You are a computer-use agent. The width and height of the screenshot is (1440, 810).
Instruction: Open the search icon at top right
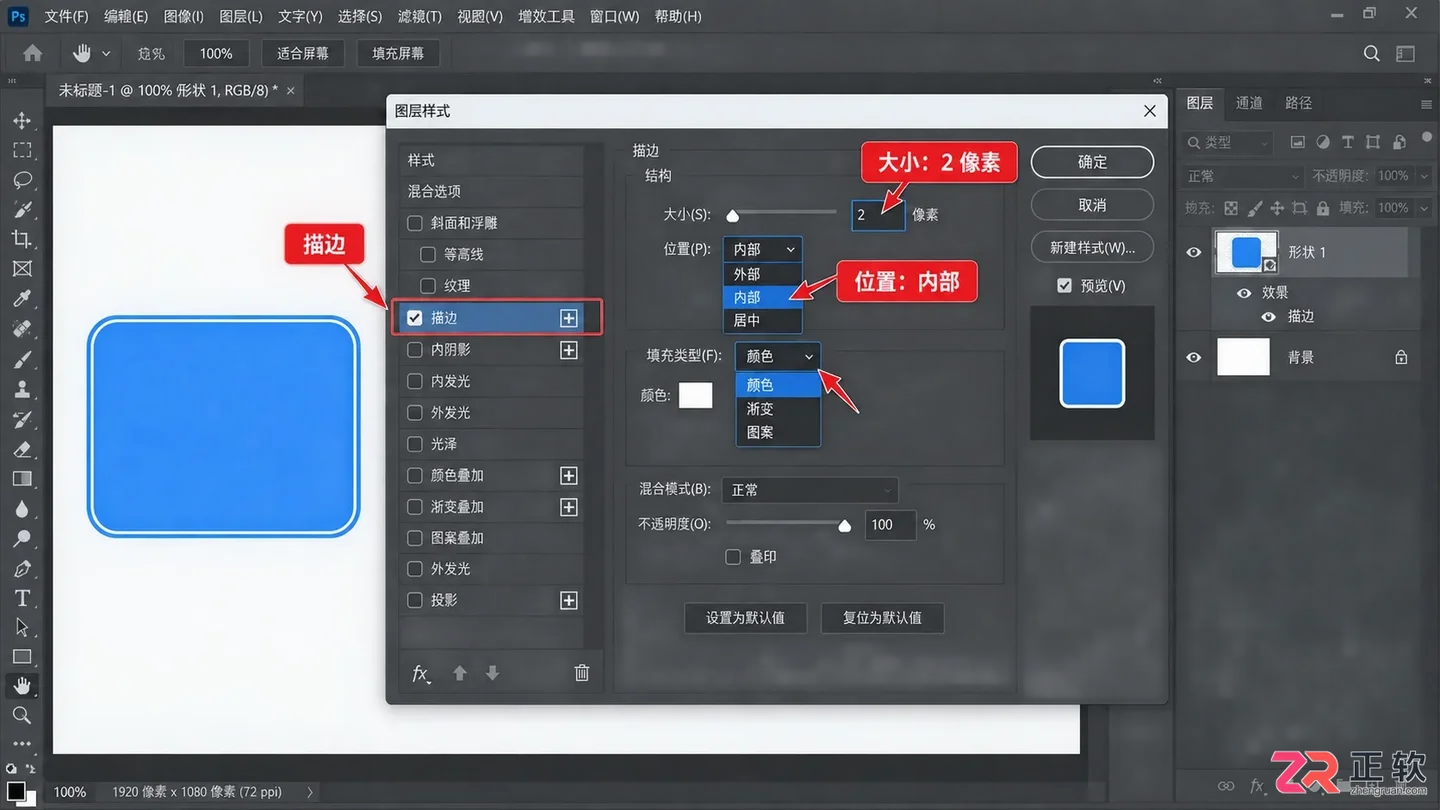pyautogui.click(x=1372, y=53)
